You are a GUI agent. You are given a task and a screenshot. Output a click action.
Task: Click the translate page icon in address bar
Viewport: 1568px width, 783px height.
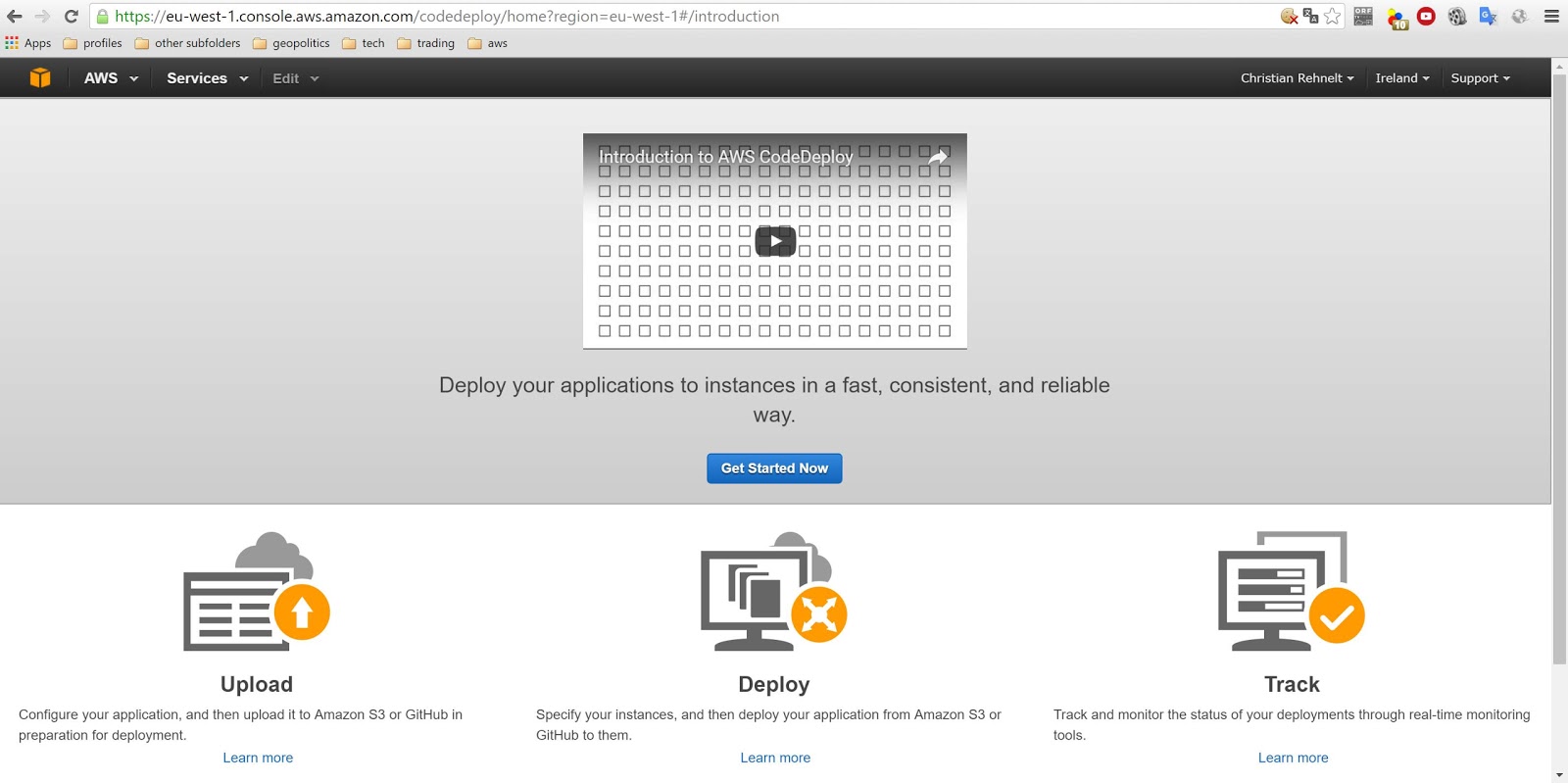tap(1311, 16)
